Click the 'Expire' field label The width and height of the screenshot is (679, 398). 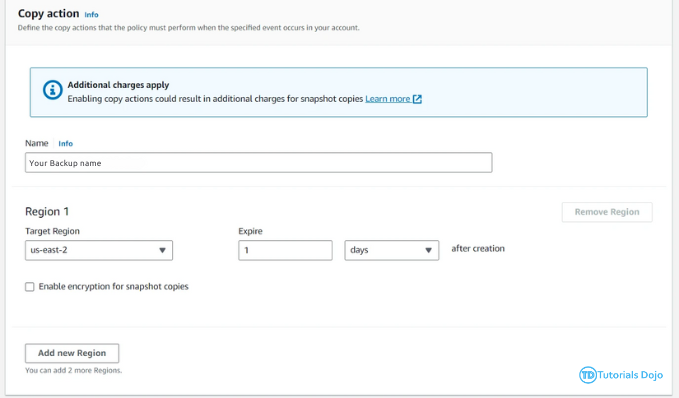pyautogui.click(x=250, y=231)
